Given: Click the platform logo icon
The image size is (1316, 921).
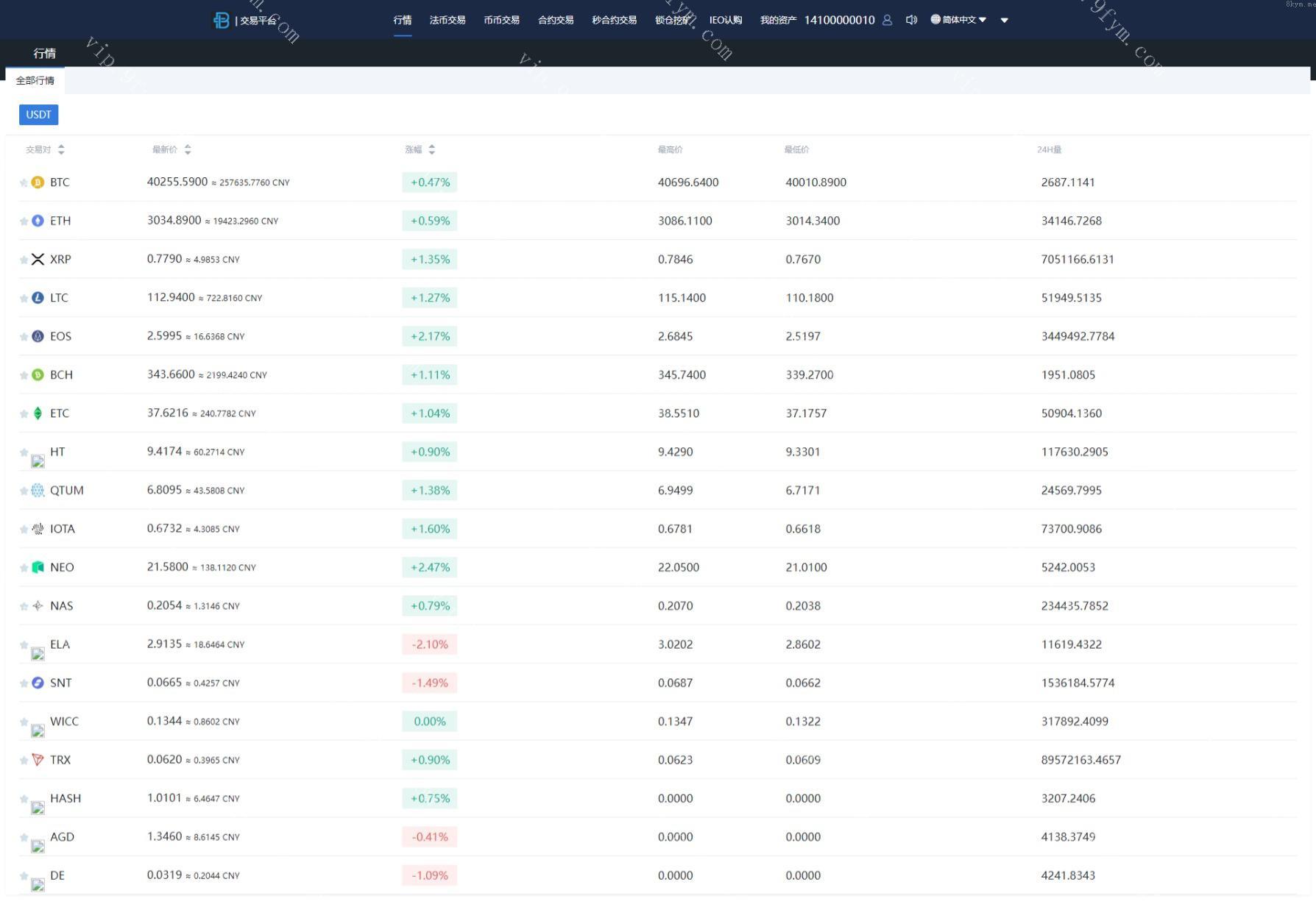Looking at the screenshot, I should tap(221, 21).
